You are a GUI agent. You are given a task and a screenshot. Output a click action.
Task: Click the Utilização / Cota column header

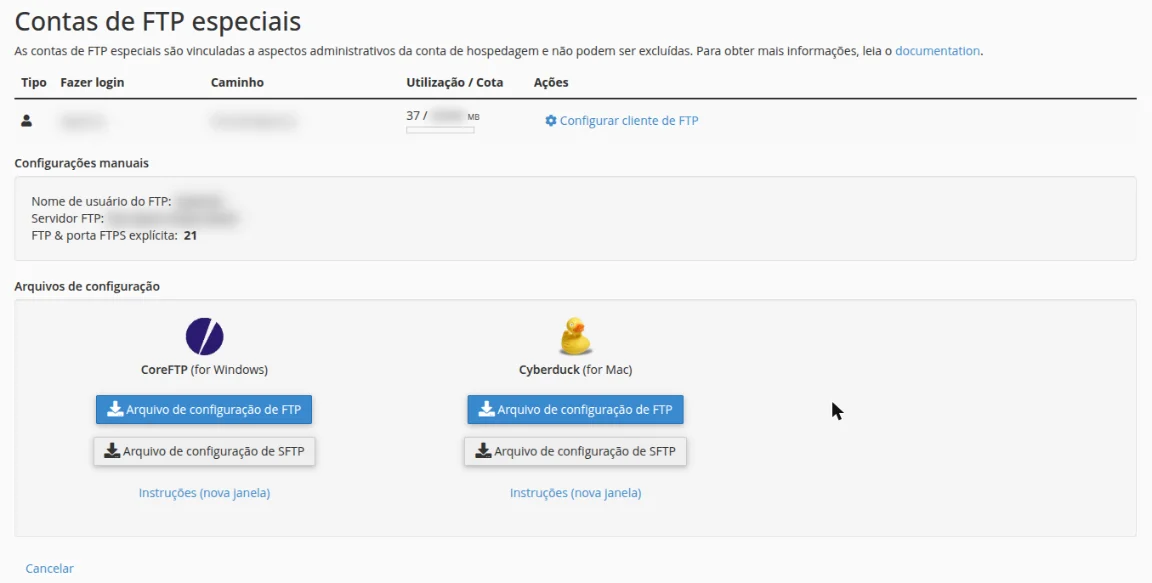click(x=455, y=82)
